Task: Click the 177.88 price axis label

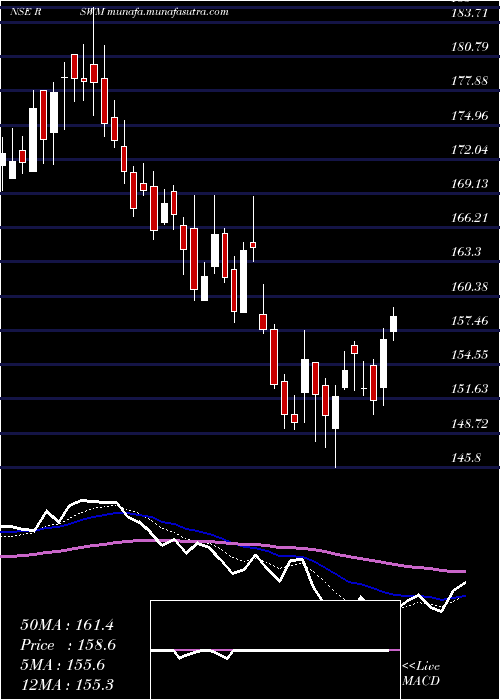Action: (x=468, y=81)
